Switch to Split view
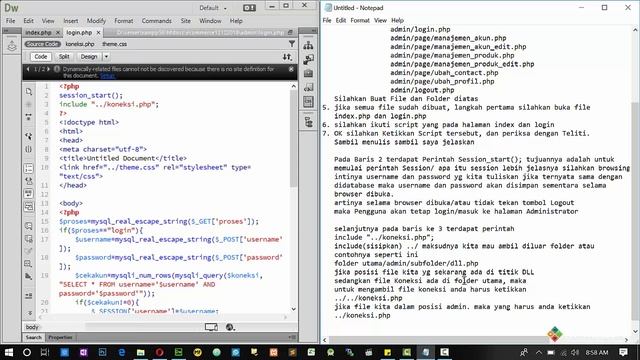The width and height of the screenshot is (640, 360). pos(64,57)
